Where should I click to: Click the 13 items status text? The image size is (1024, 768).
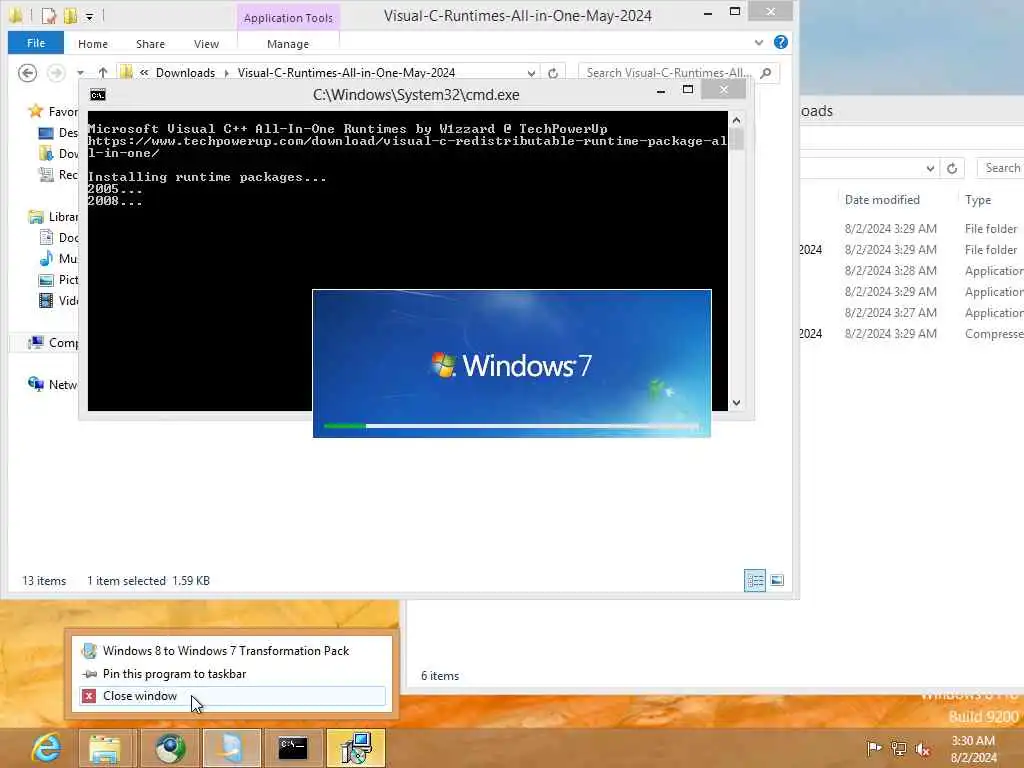click(44, 581)
